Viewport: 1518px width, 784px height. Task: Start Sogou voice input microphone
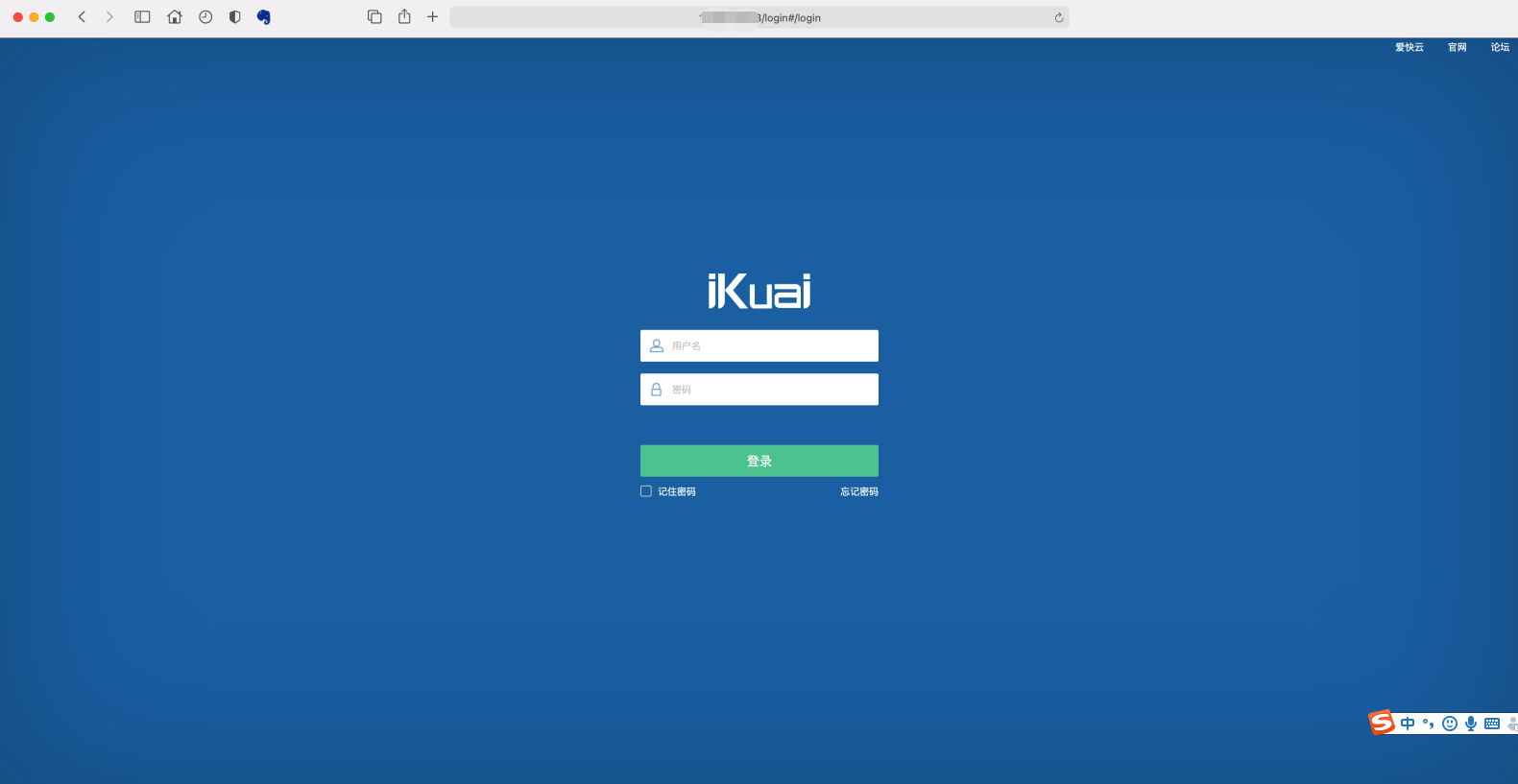[x=1471, y=724]
